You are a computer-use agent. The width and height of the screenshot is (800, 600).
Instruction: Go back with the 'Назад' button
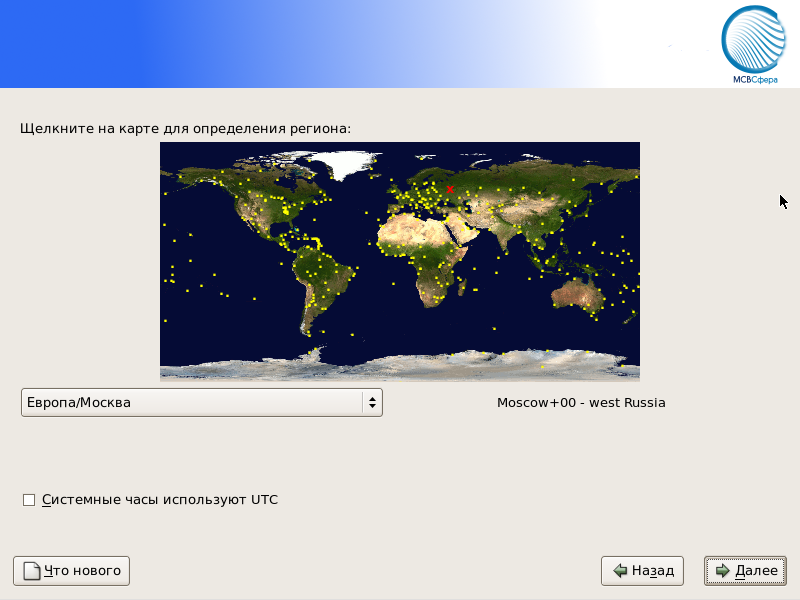(x=643, y=571)
